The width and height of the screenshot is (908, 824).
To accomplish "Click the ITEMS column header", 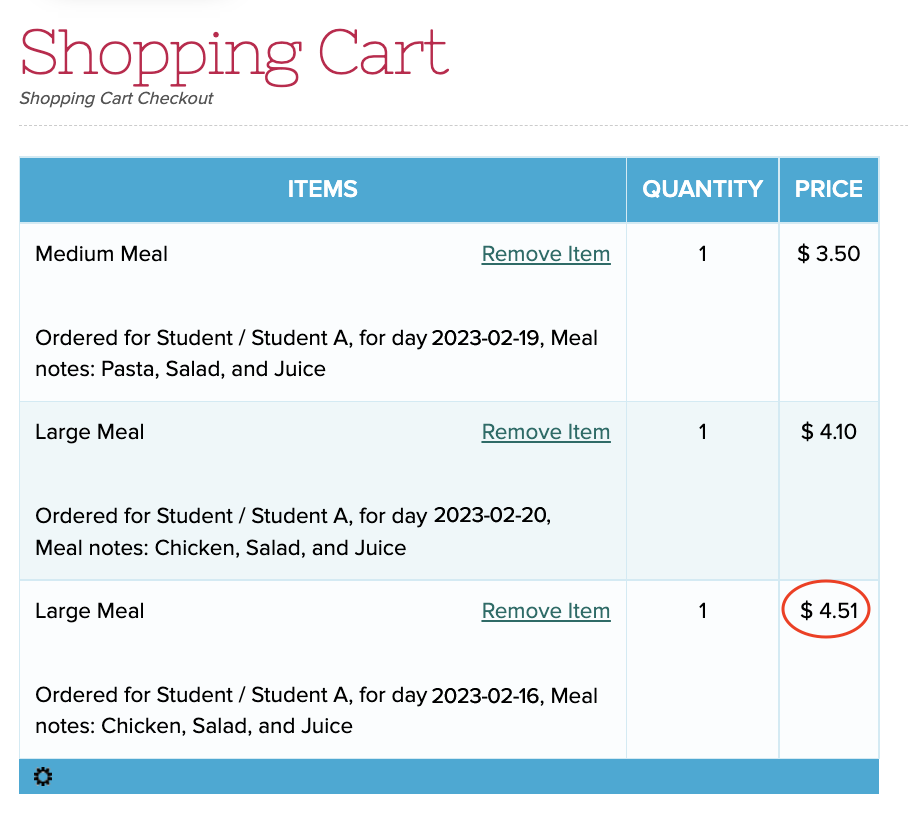I will coord(323,189).
